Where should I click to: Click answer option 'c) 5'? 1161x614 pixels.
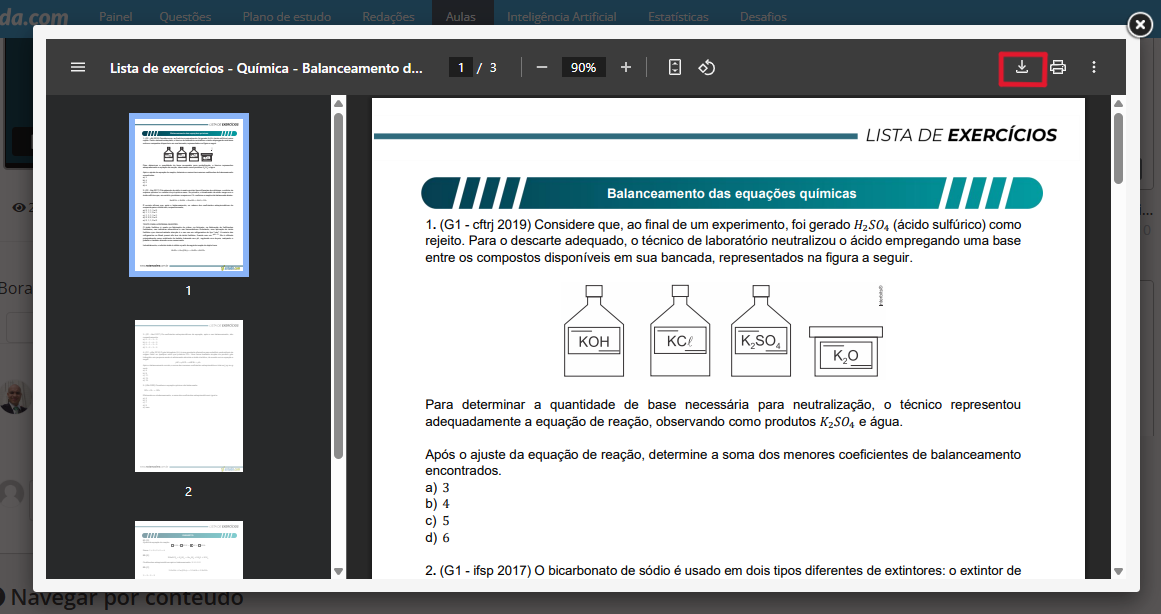437,521
